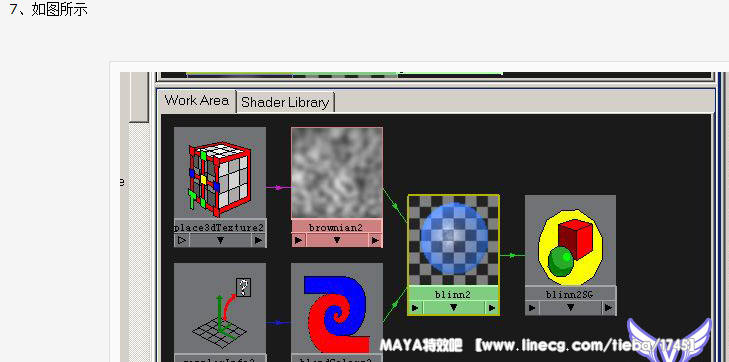Click brownian2 input connection arrow
This screenshot has height=362, width=729.
pyautogui.click(x=298, y=240)
